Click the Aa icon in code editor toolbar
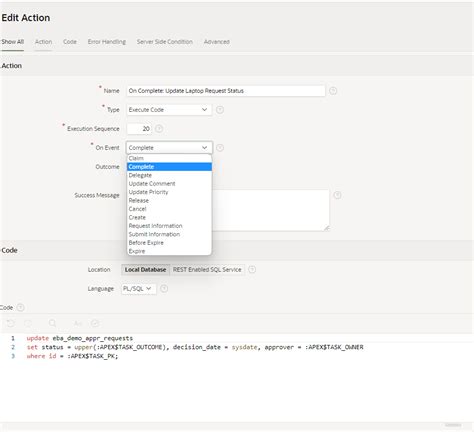 tap(78, 323)
